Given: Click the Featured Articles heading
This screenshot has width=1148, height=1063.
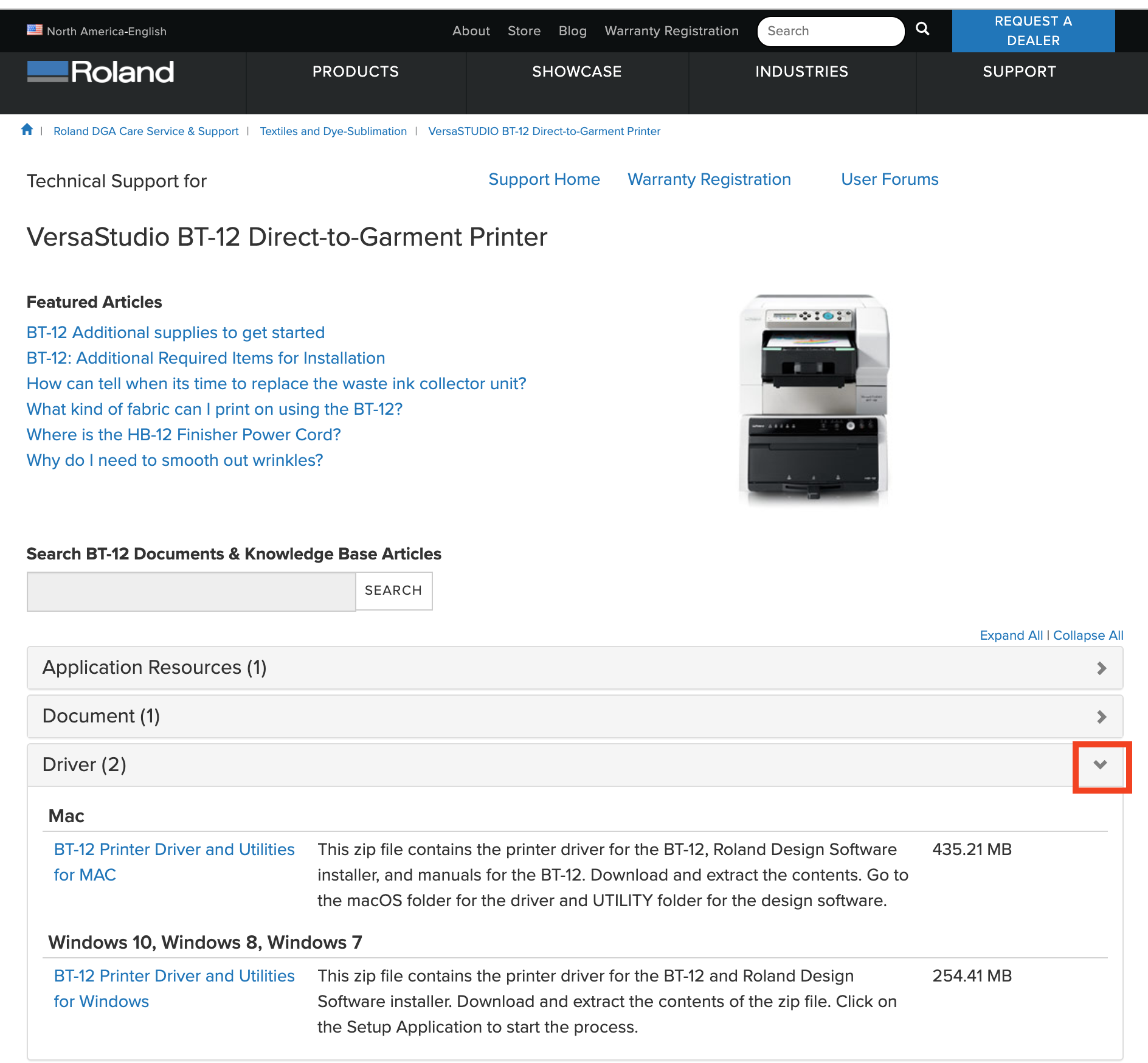Looking at the screenshot, I should pyautogui.click(x=94, y=302).
